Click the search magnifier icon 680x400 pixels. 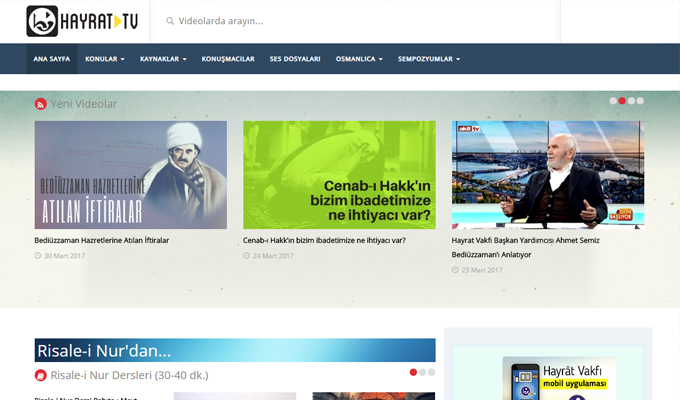[x=170, y=21]
